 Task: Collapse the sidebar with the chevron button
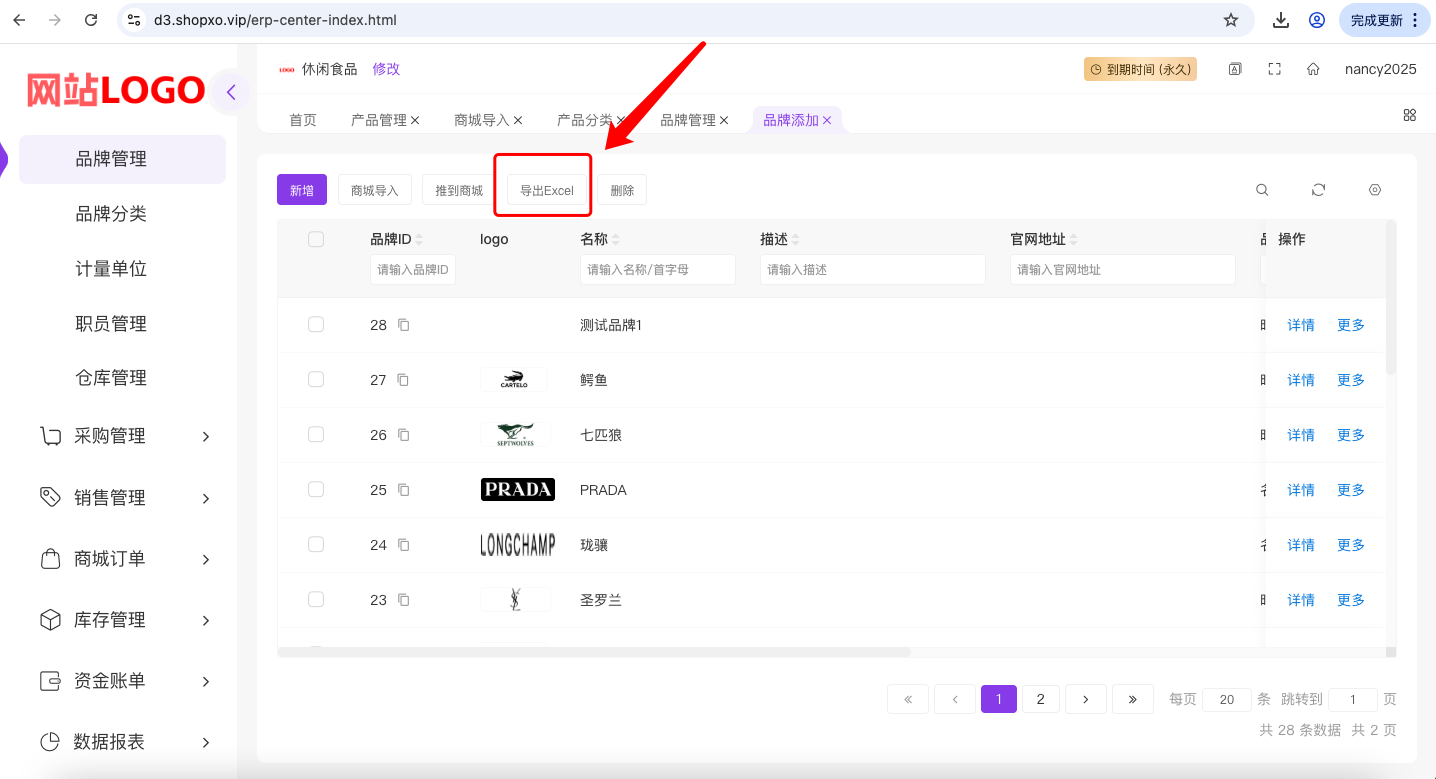point(231,92)
